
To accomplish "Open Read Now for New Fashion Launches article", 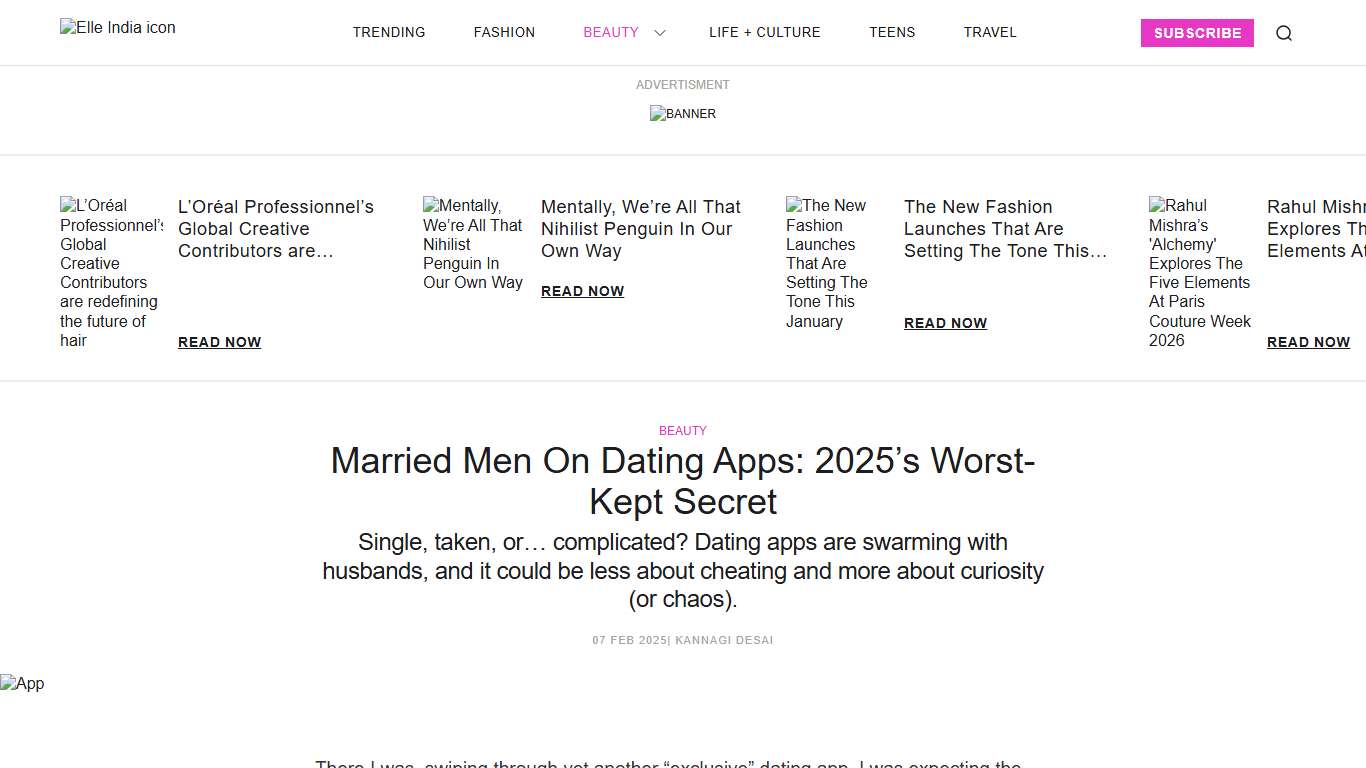I will tap(945, 323).
